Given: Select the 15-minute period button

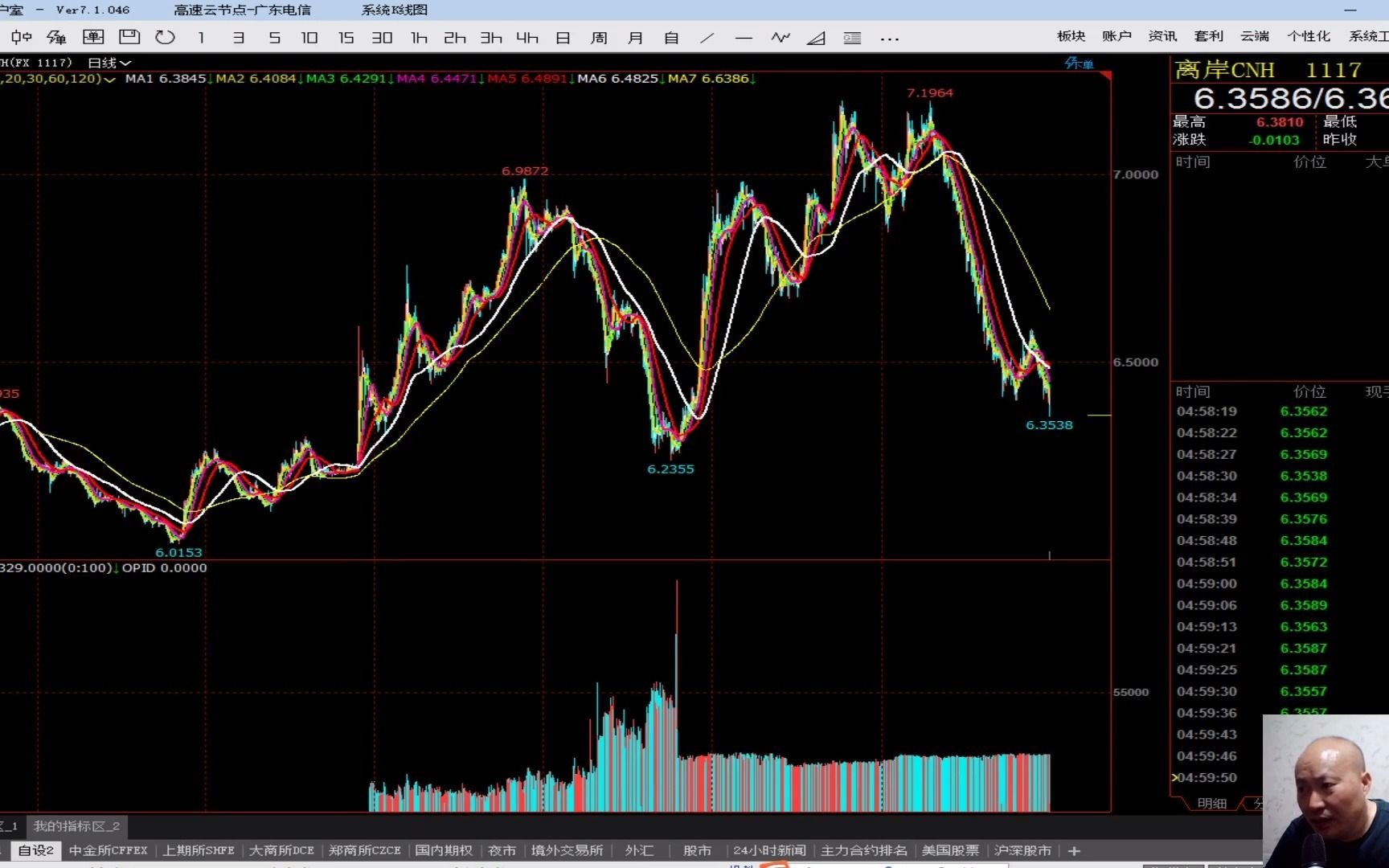Looking at the screenshot, I should point(346,38).
